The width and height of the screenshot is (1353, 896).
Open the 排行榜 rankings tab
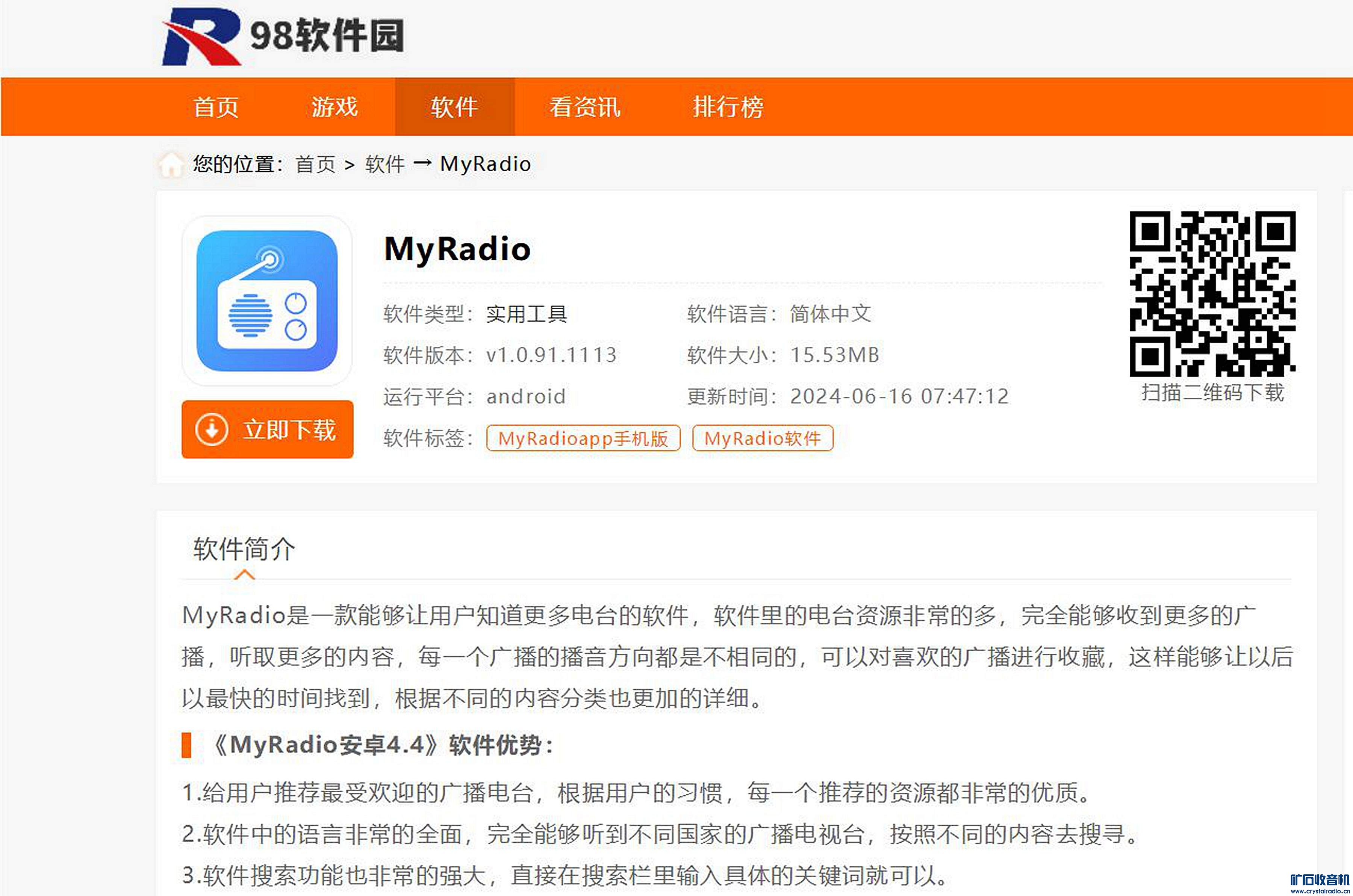tap(728, 107)
